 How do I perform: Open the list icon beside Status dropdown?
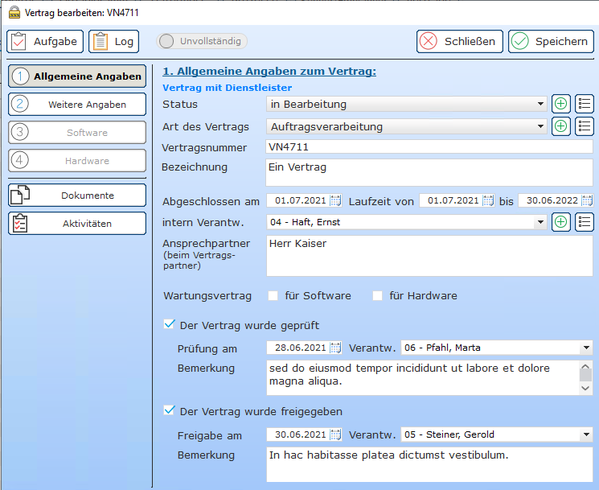click(584, 104)
